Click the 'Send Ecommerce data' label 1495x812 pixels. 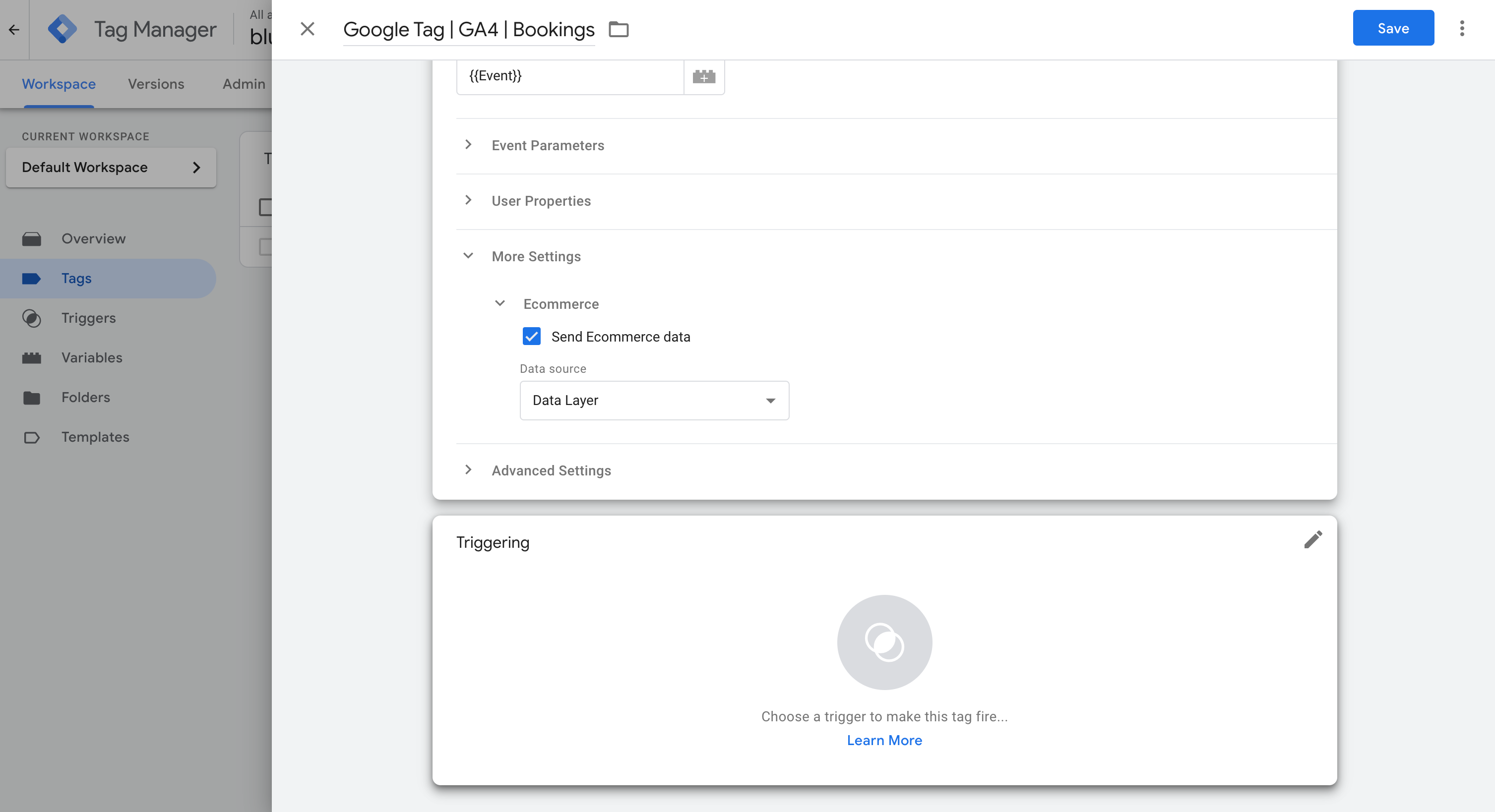621,337
